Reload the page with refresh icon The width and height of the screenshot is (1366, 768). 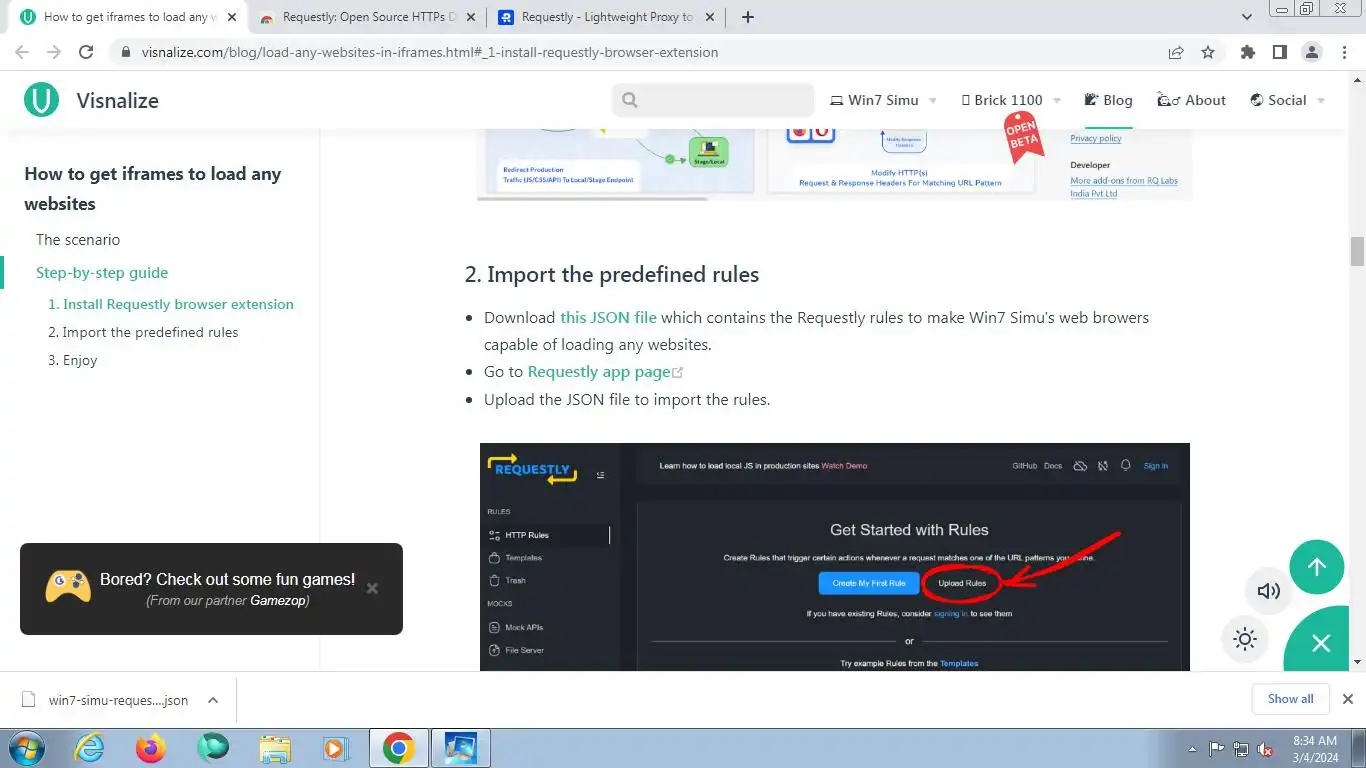tap(86, 52)
